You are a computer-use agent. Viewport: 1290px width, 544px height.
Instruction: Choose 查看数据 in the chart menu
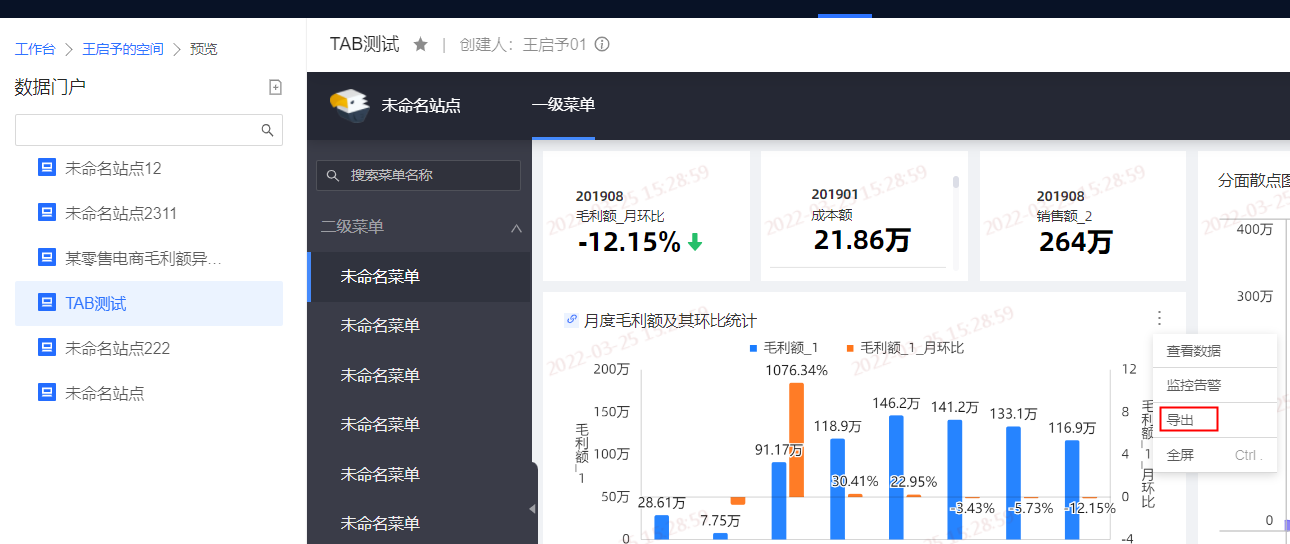click(1193, 351)
